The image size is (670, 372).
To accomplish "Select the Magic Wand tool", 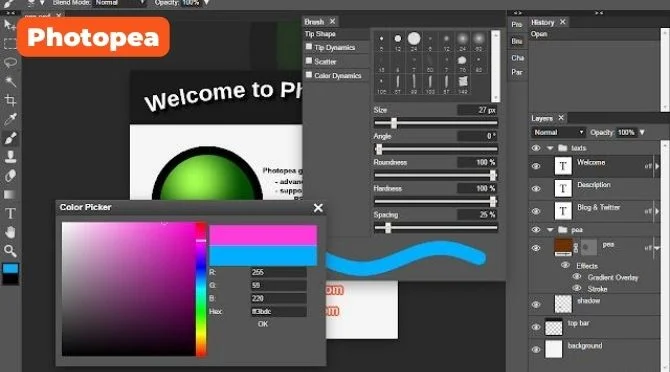I will coord(10,81).
